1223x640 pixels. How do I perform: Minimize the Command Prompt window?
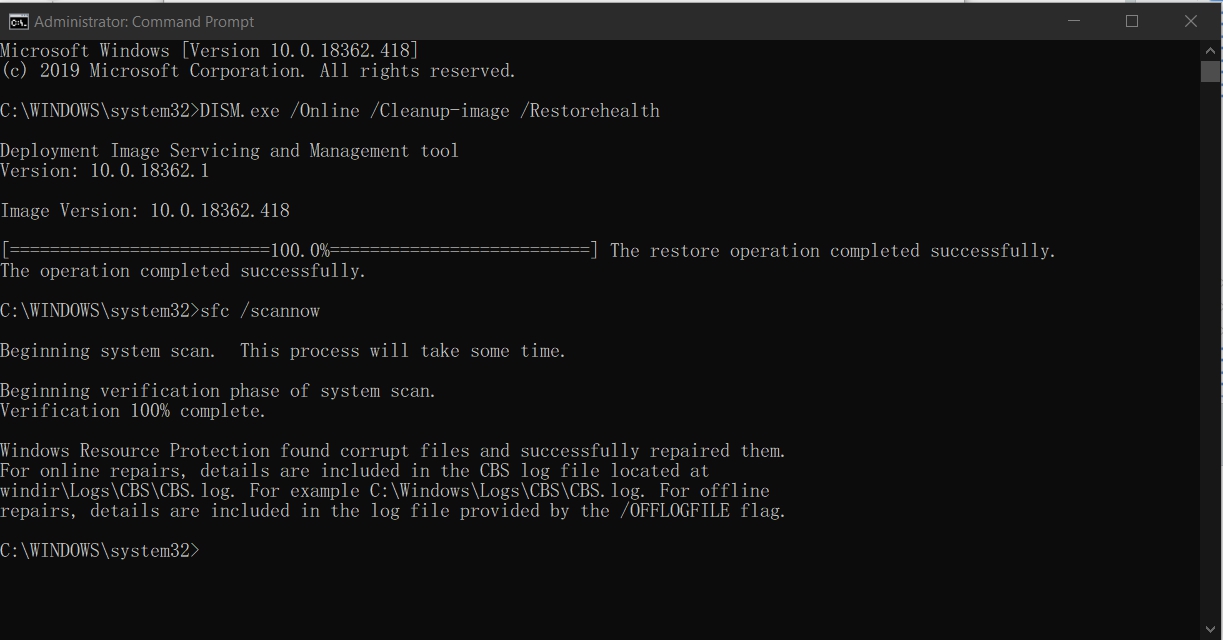[1074, 21]
